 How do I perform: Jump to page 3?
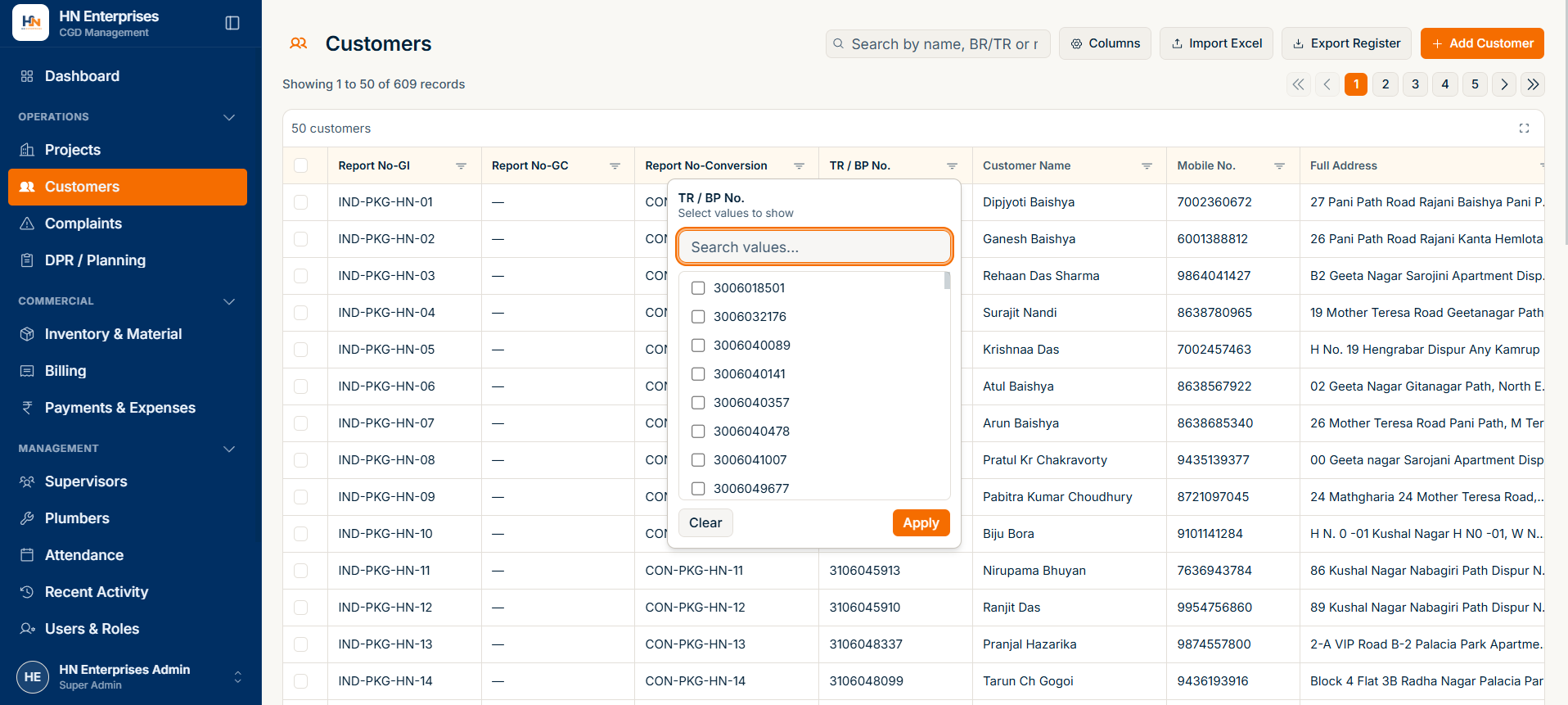1415,84
